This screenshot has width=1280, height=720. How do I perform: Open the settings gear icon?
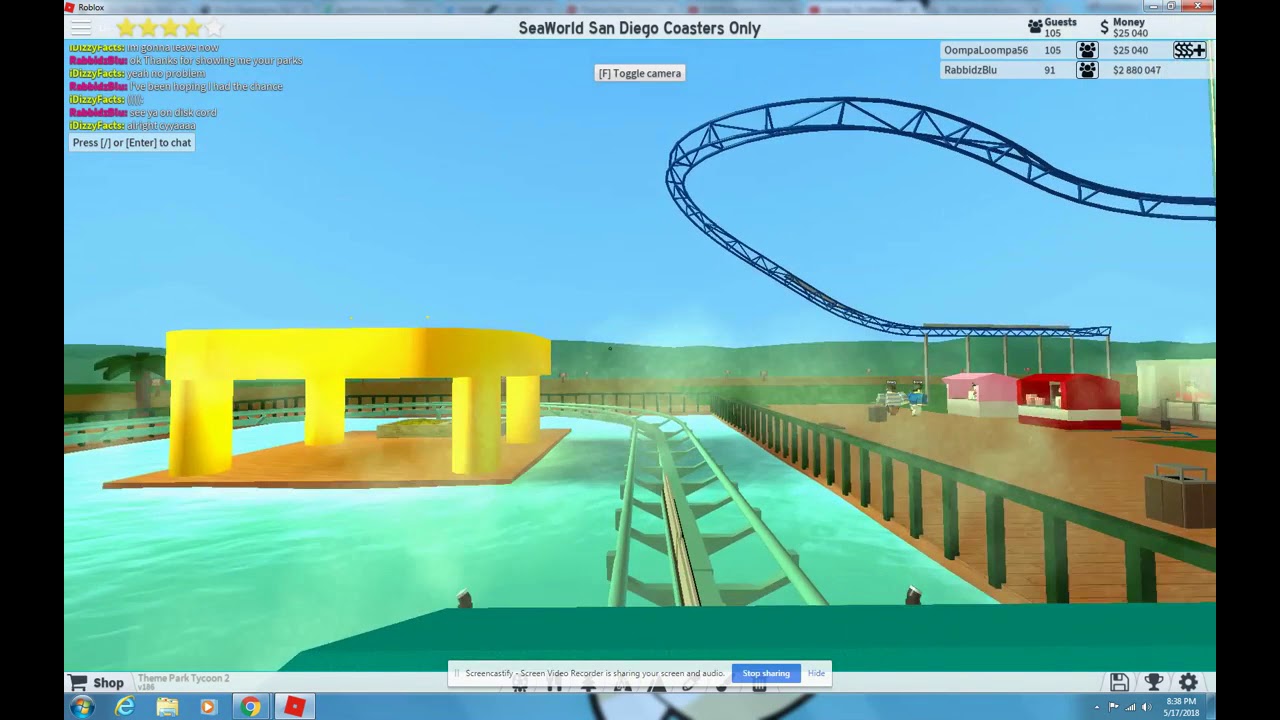pos(1188,682)
